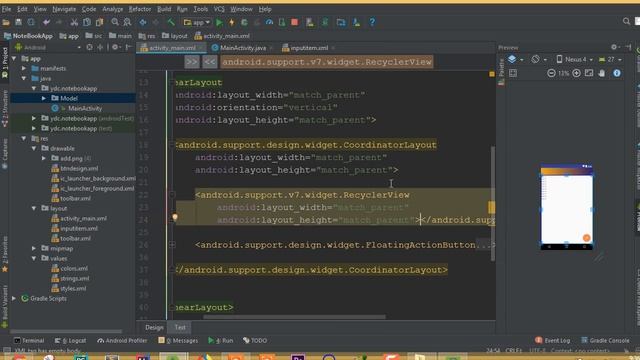Viewport: 640px width, 360px height.
Task: Click the Copy toolbar icon
Action: (x=87, y=22)
